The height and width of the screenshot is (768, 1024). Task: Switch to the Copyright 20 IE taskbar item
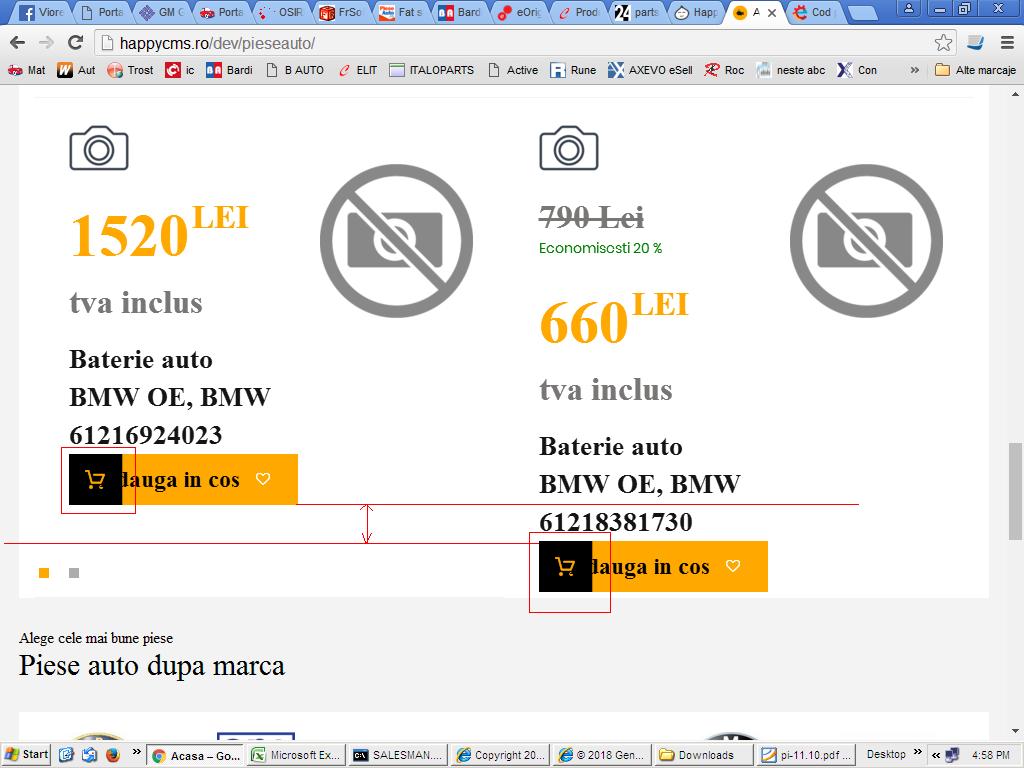click(x=500, y=756)
